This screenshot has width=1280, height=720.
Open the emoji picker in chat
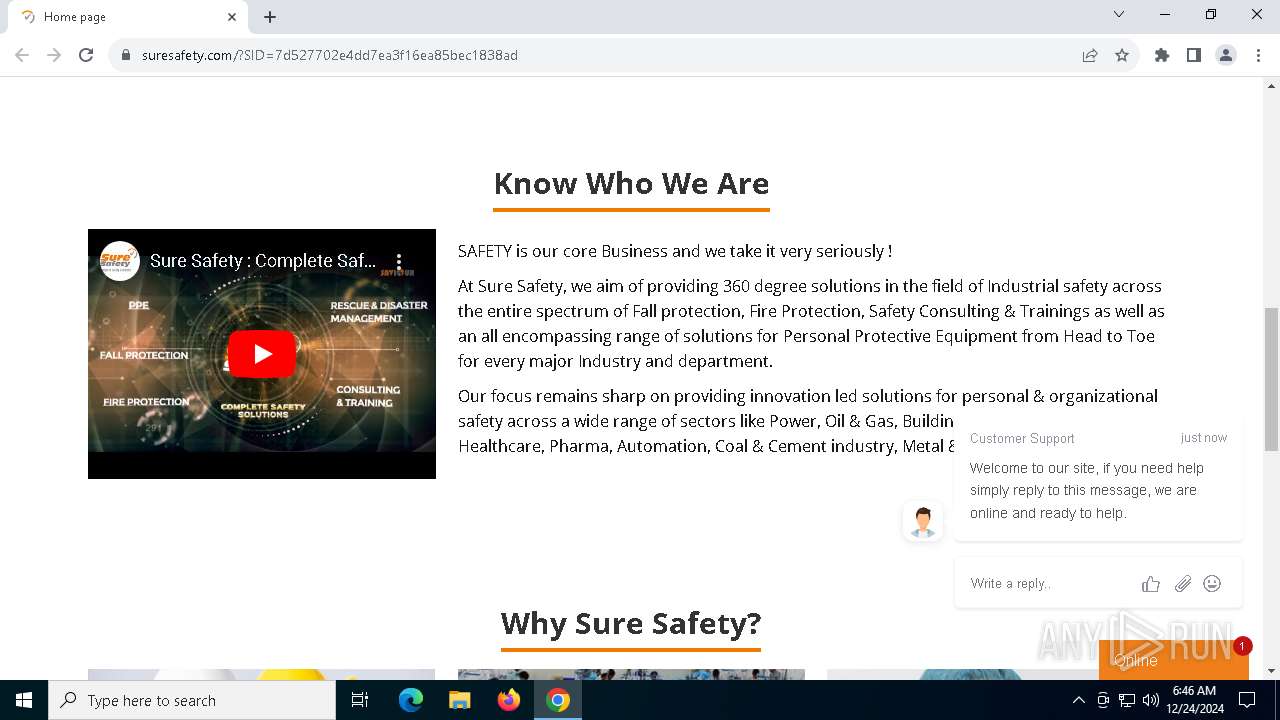(x=1212, y=583)
